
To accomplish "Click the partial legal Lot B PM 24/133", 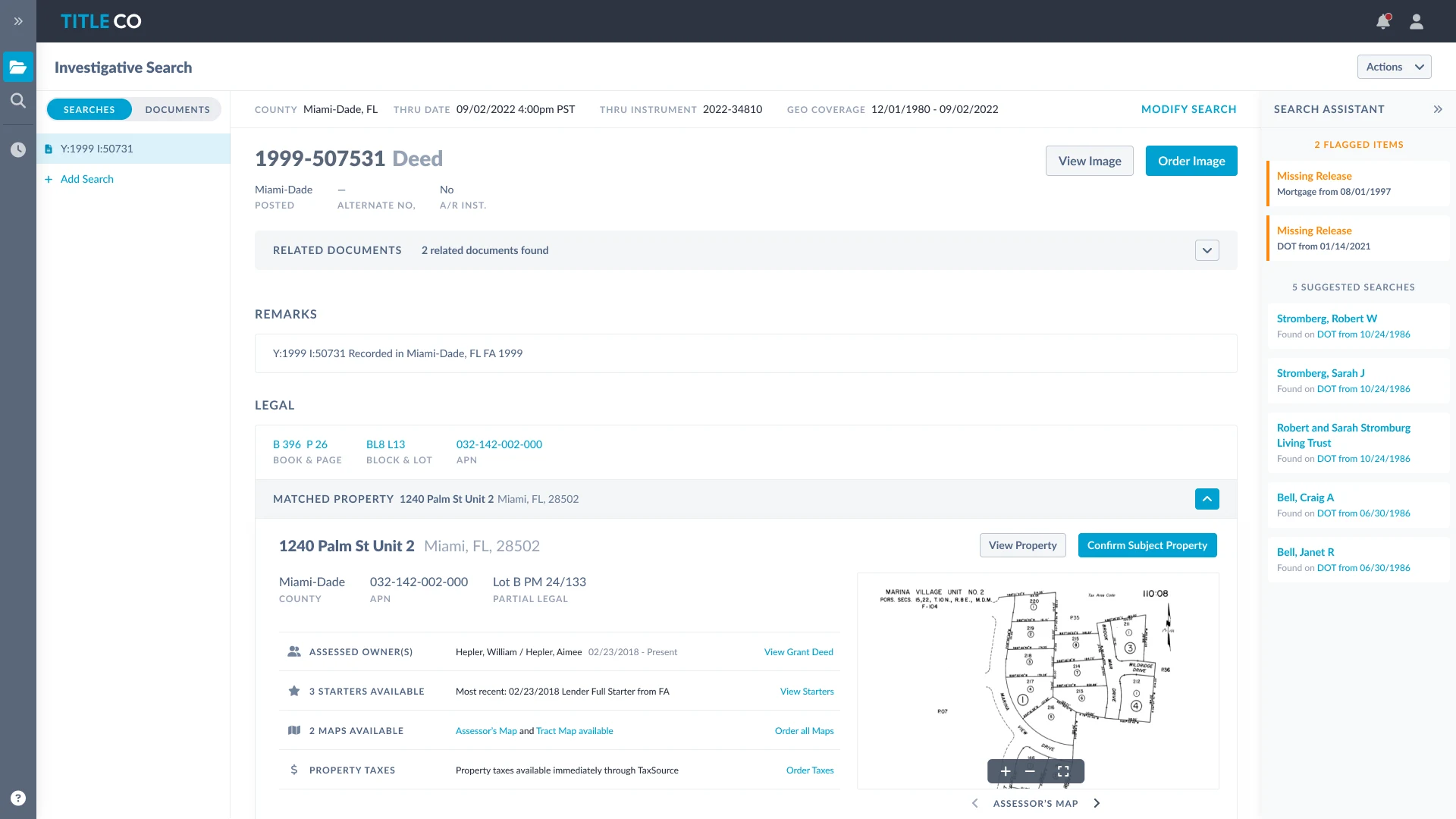I will 539,582.
